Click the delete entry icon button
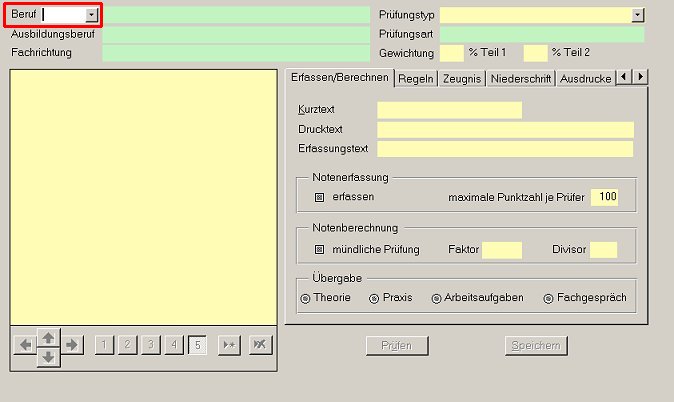 pyautogui.click(x=260, y=345)
